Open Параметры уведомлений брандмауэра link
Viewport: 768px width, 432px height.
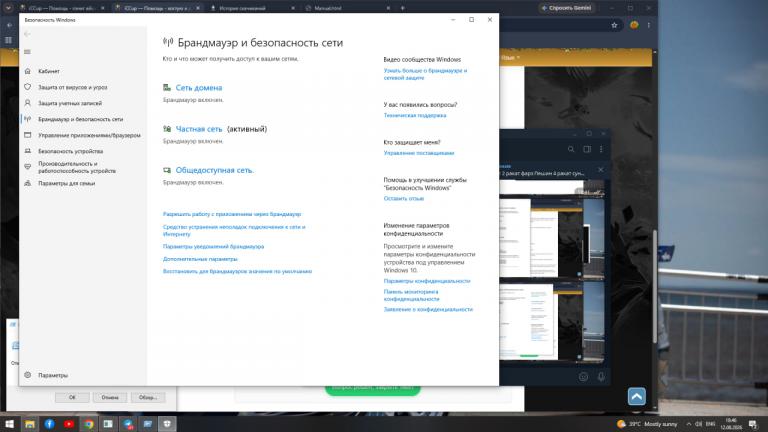214,246
